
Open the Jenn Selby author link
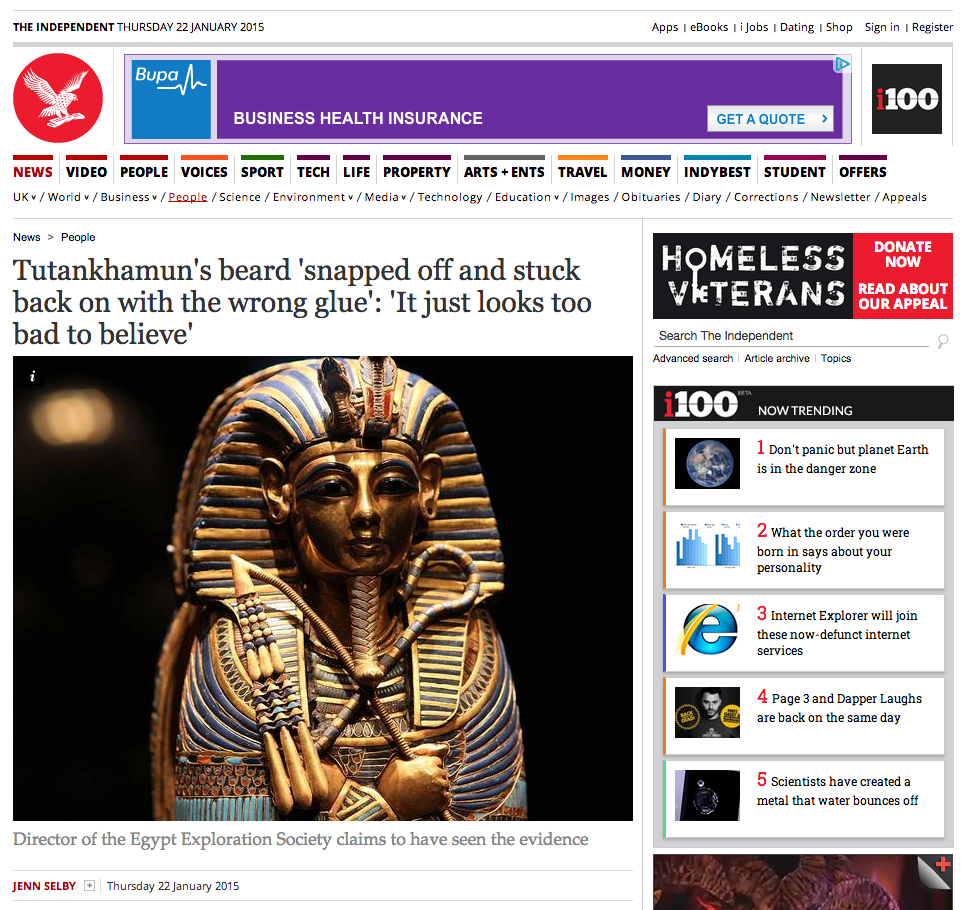44,885
